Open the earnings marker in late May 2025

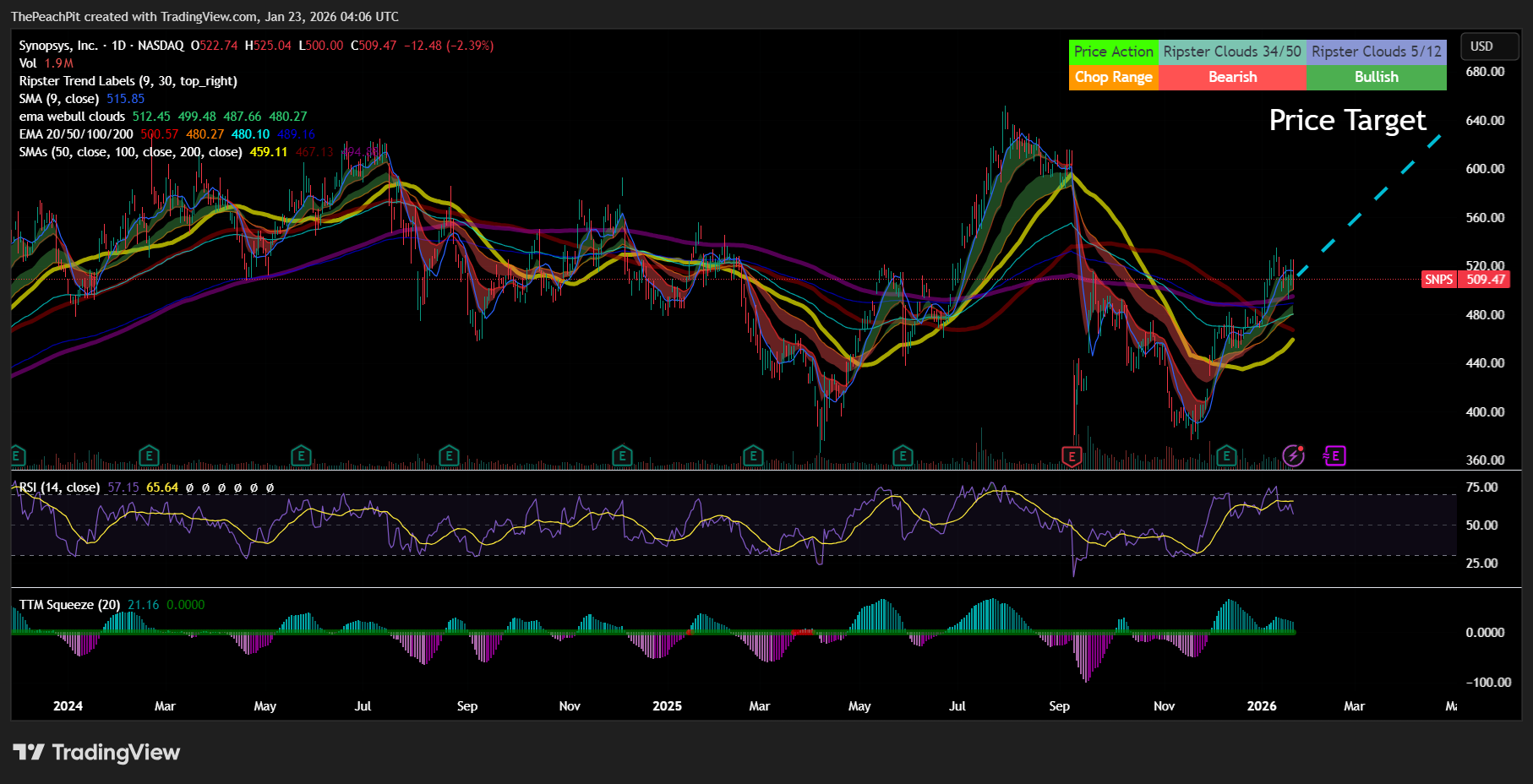tap(903, 456)
